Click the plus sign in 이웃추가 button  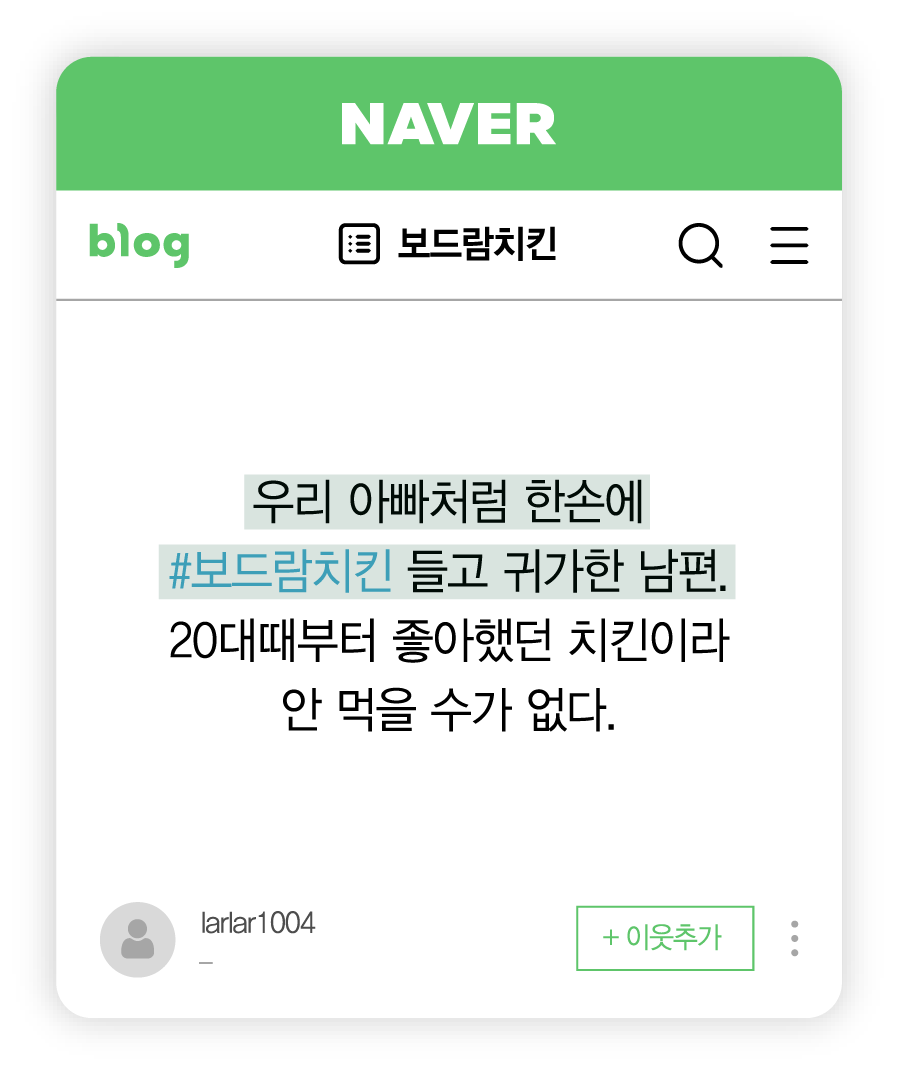(x=610, y=937)
